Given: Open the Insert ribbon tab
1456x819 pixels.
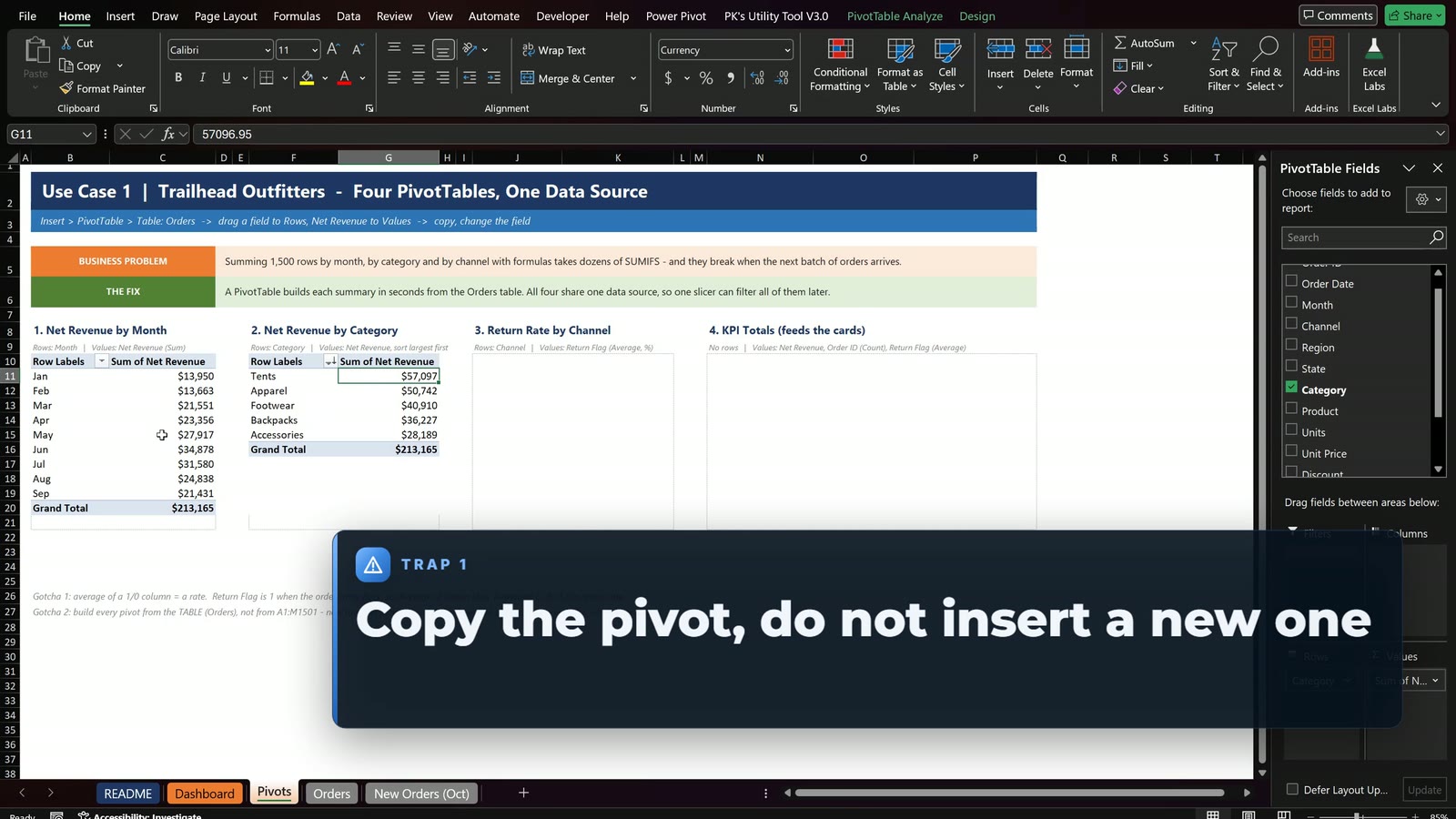Looking at the screenshot, I should pos(120,15).
